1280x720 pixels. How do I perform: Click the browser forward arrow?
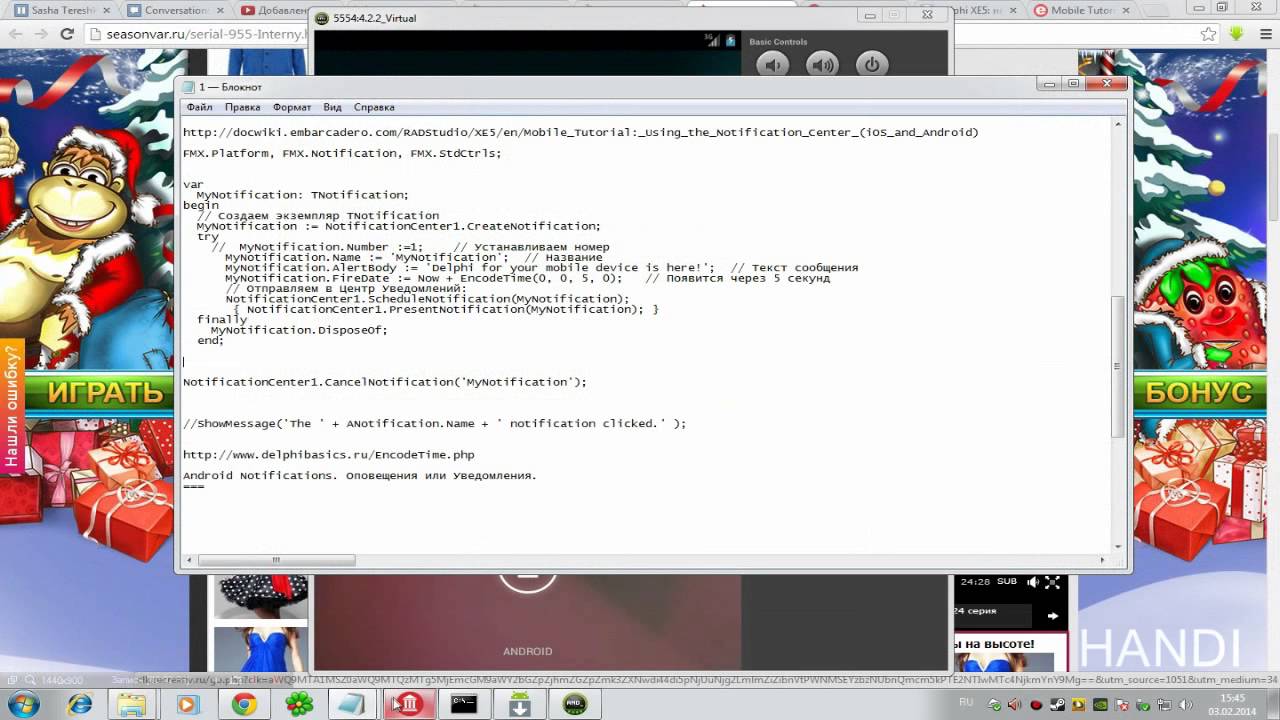click(x=40, y=34)
